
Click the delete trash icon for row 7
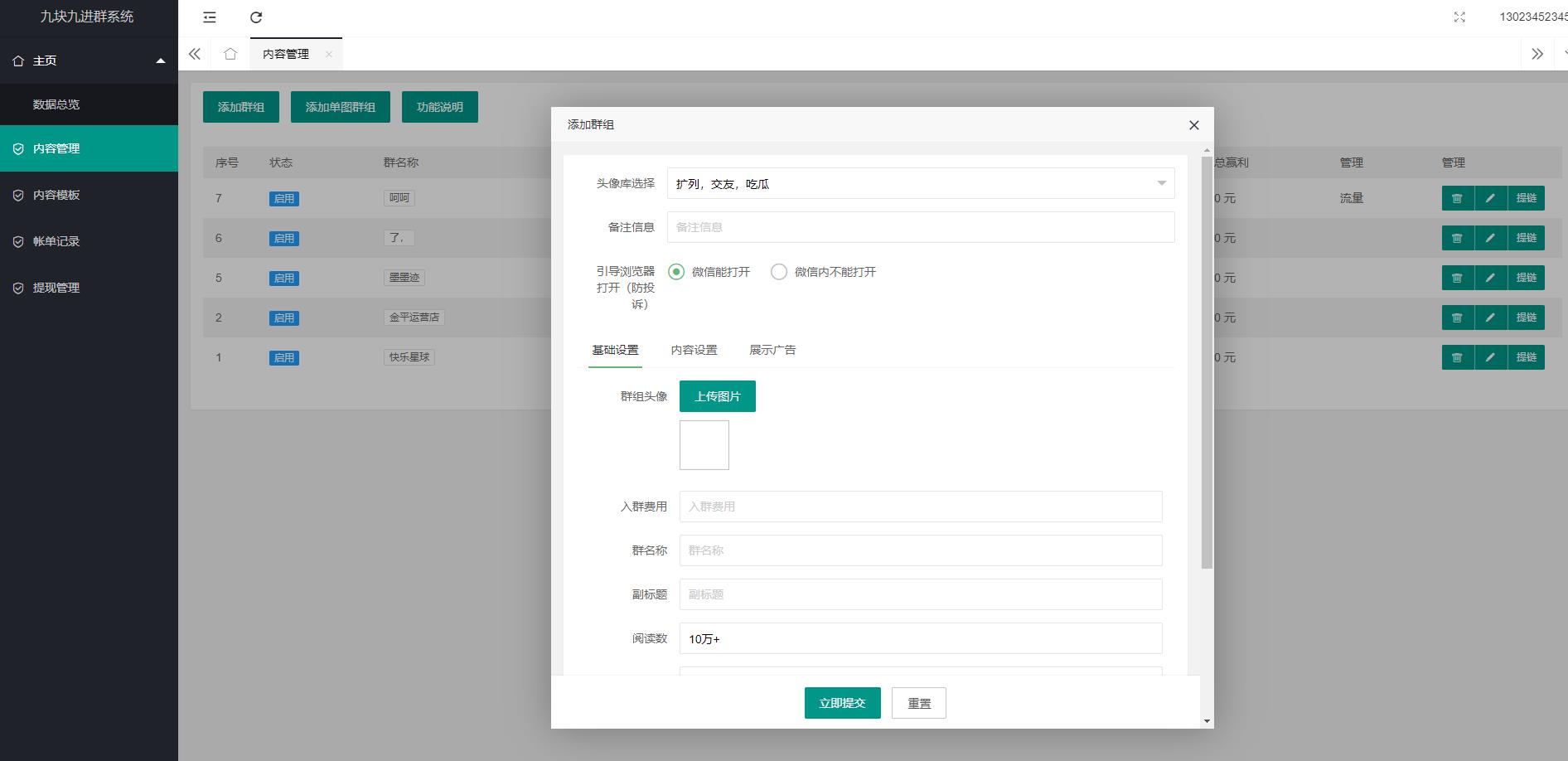coord(1457,198)
